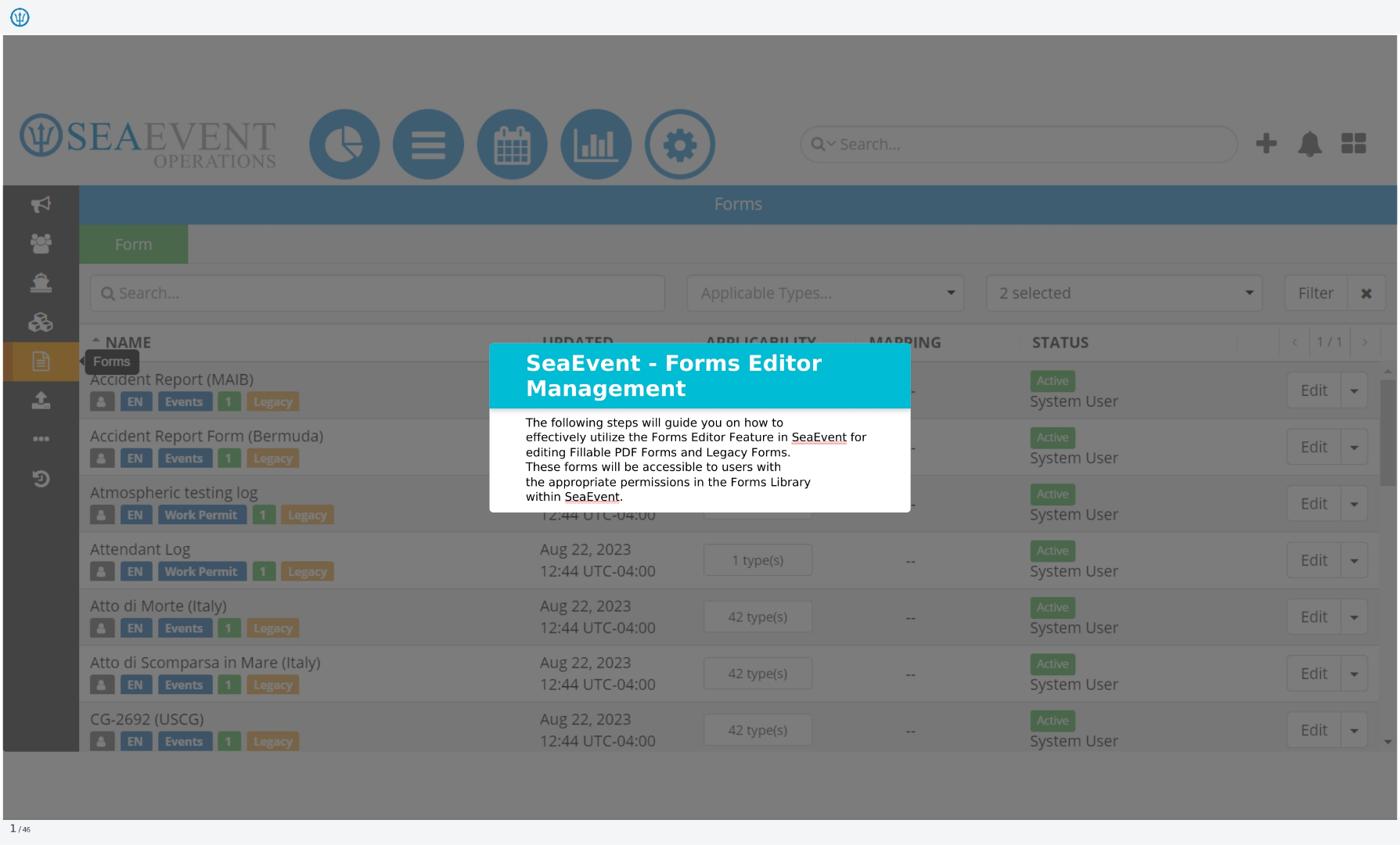Click 'Atto di Morte (Italy)' form name
Image resolution: width=1400 pixels, height=845 pixels.
pos(158,606)
